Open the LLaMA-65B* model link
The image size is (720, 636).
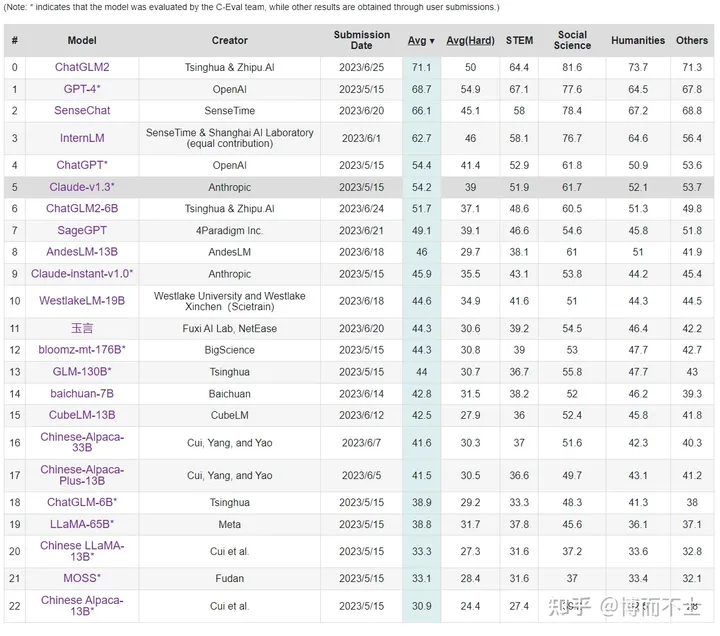(x=82, y=524)
